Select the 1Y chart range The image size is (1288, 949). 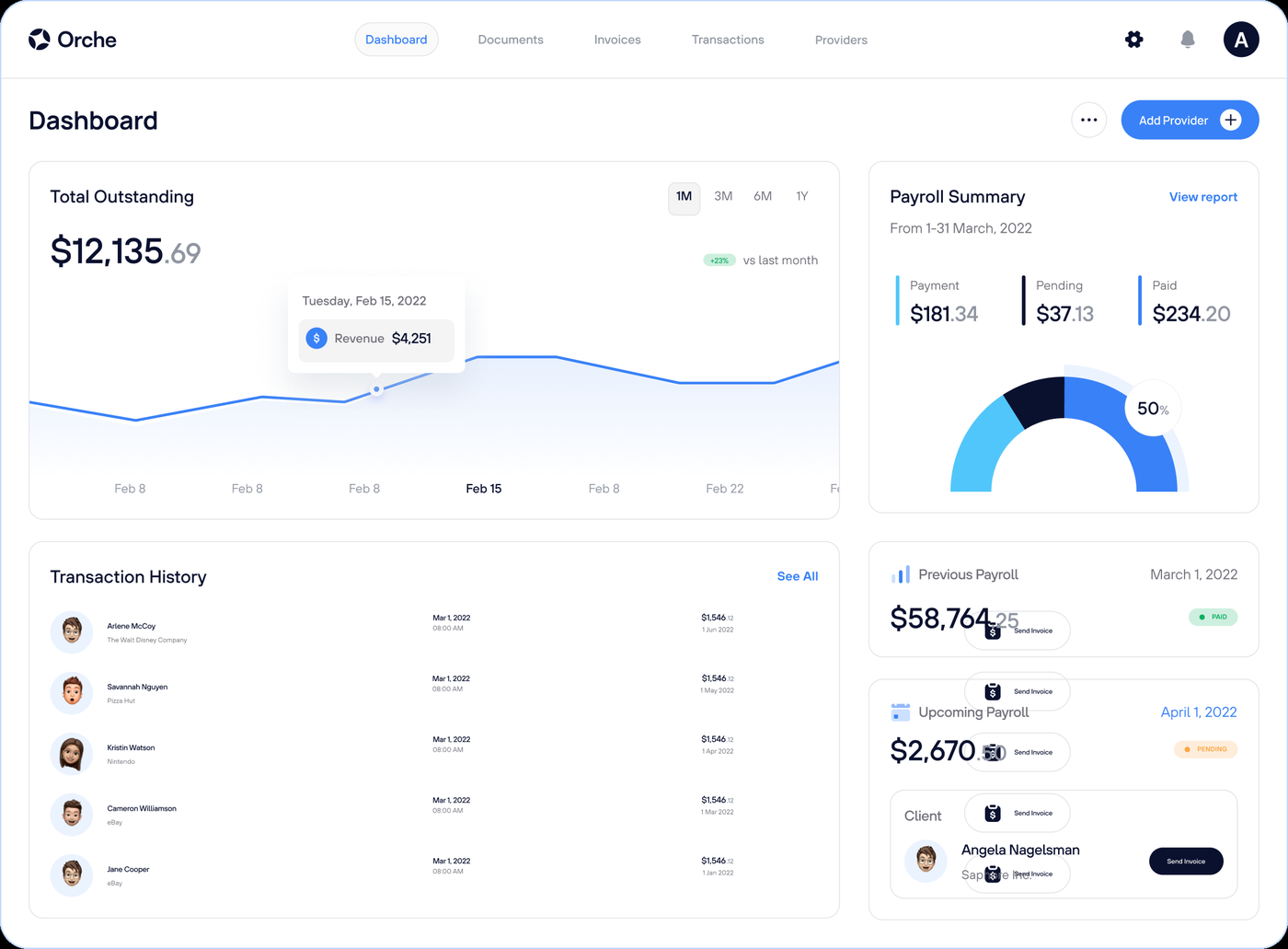point(802,196)
